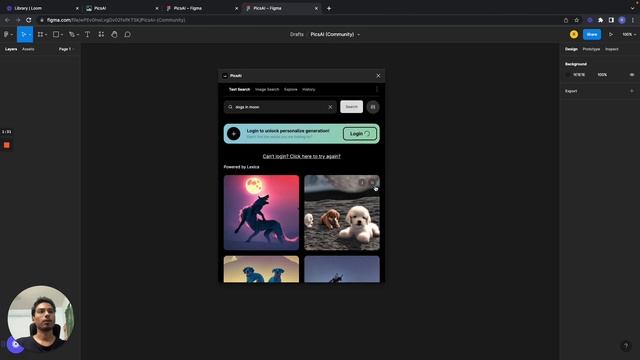Open the Figma help question-mark button

click(626, 346)
